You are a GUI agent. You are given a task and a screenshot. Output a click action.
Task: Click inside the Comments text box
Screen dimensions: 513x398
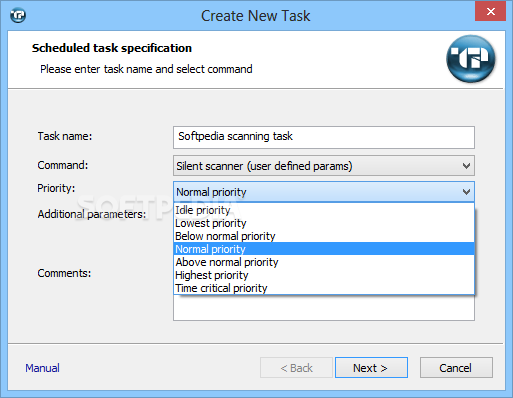pyautogui.click(x=324, y=308)
